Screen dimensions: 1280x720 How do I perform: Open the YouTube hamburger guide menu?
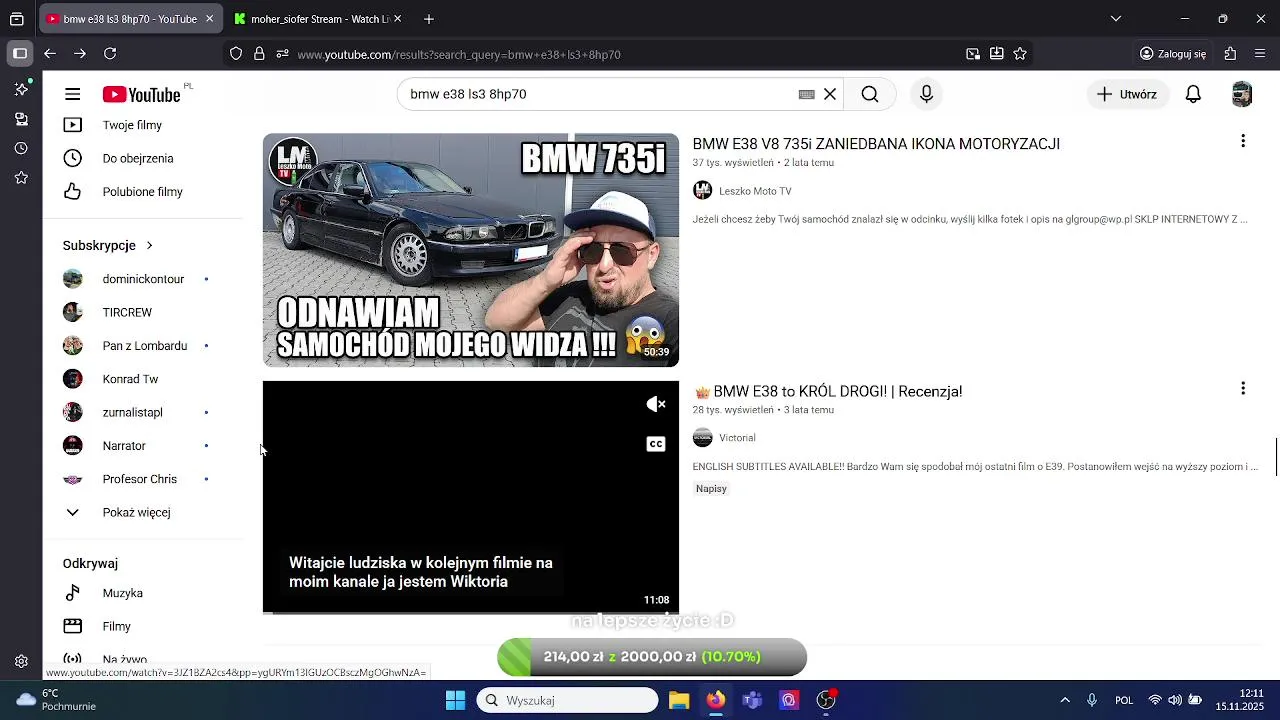(72, 94)
